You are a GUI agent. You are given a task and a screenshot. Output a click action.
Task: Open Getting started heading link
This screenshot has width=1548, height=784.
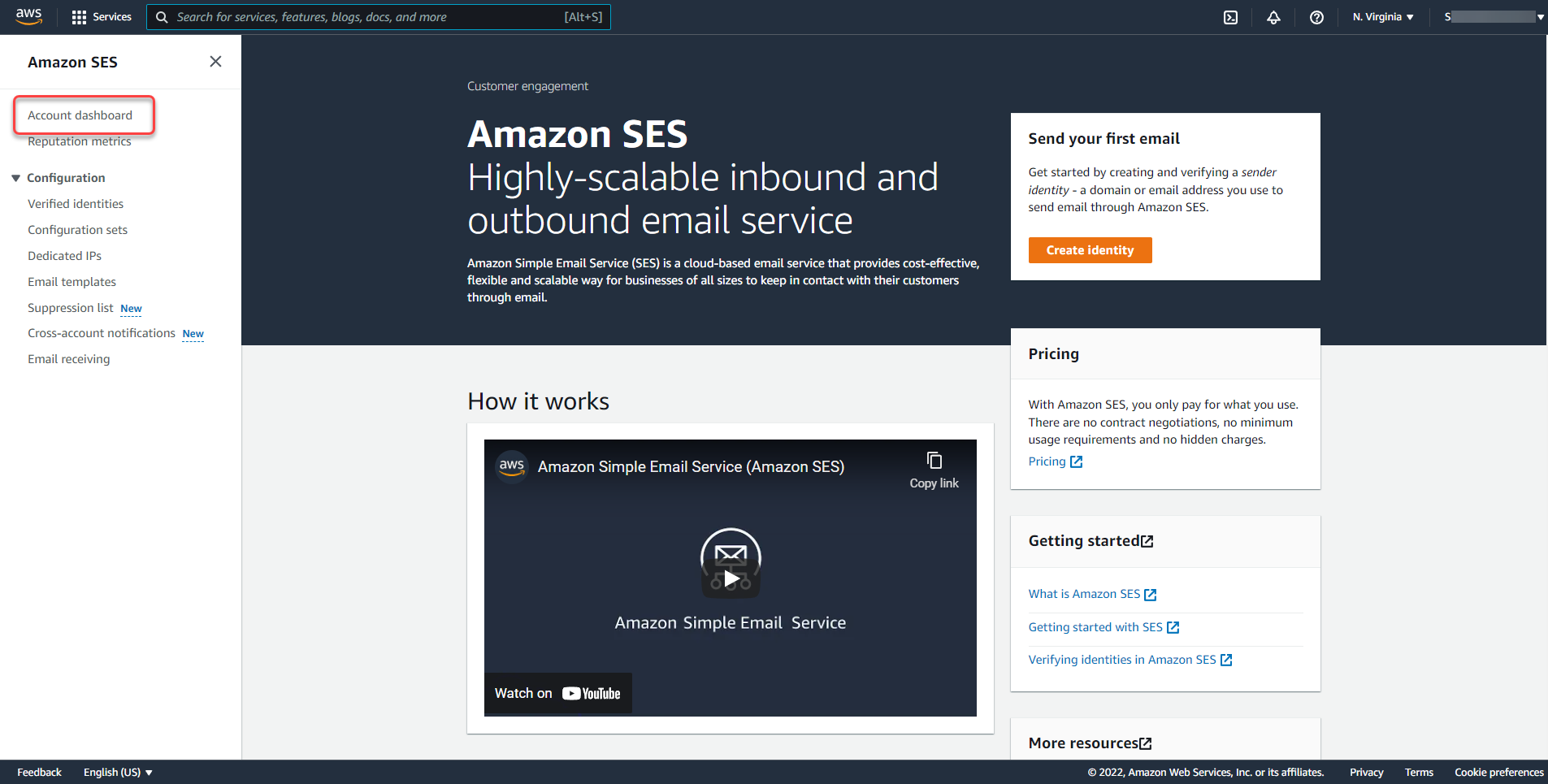[1091, 541]
